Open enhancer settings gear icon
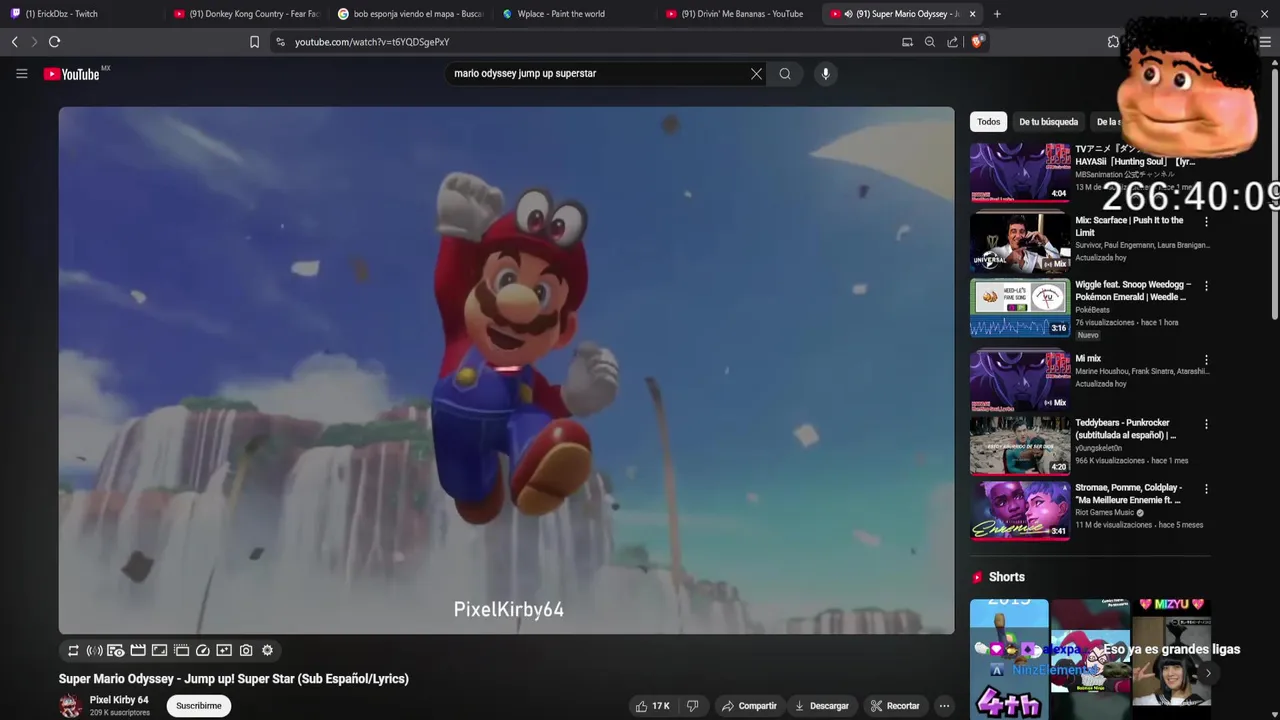The height and width of the screenshot is (720, 1280). (267, 650)
